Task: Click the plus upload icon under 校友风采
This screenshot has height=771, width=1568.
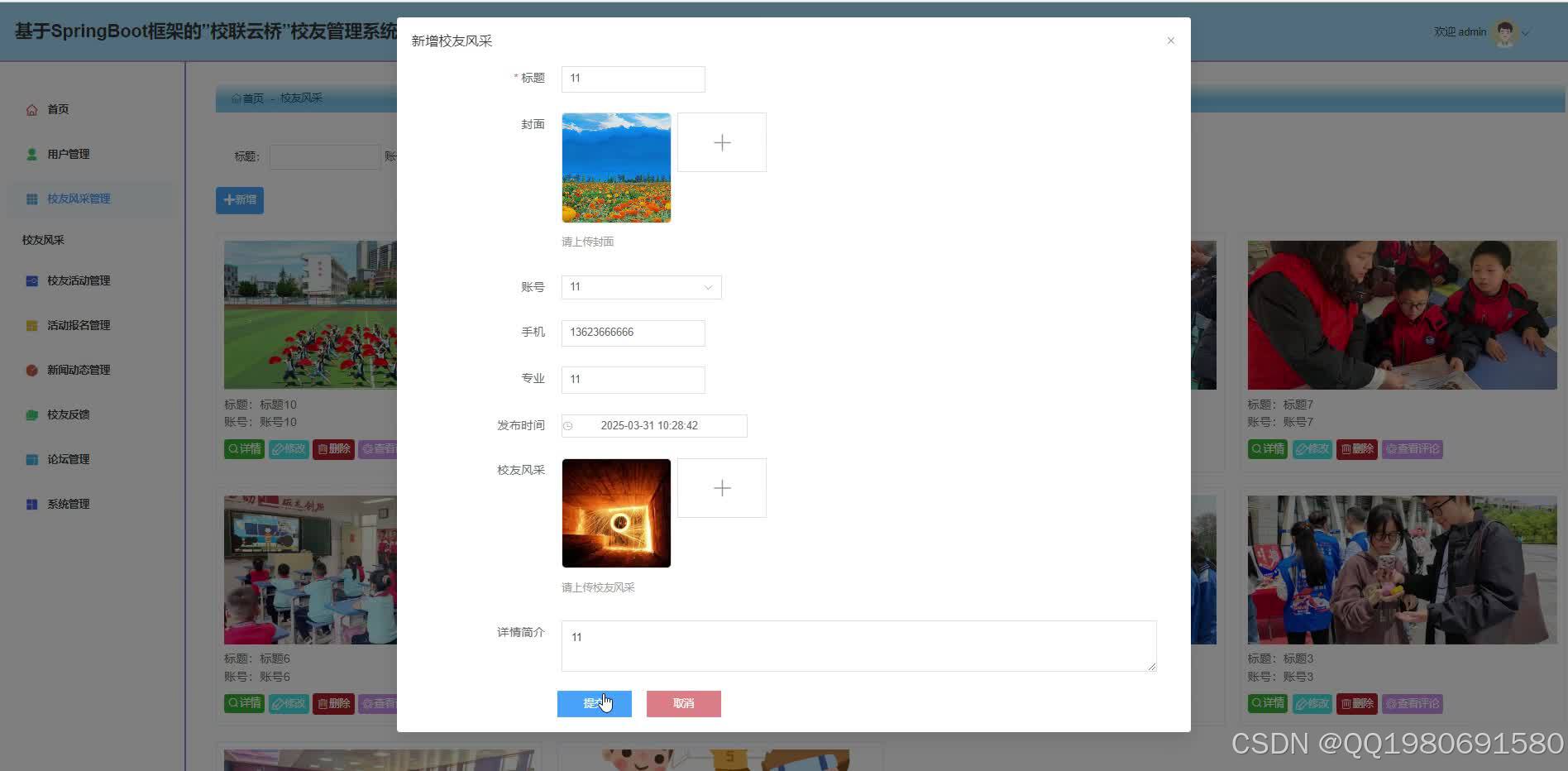Action: coord(721,487)
